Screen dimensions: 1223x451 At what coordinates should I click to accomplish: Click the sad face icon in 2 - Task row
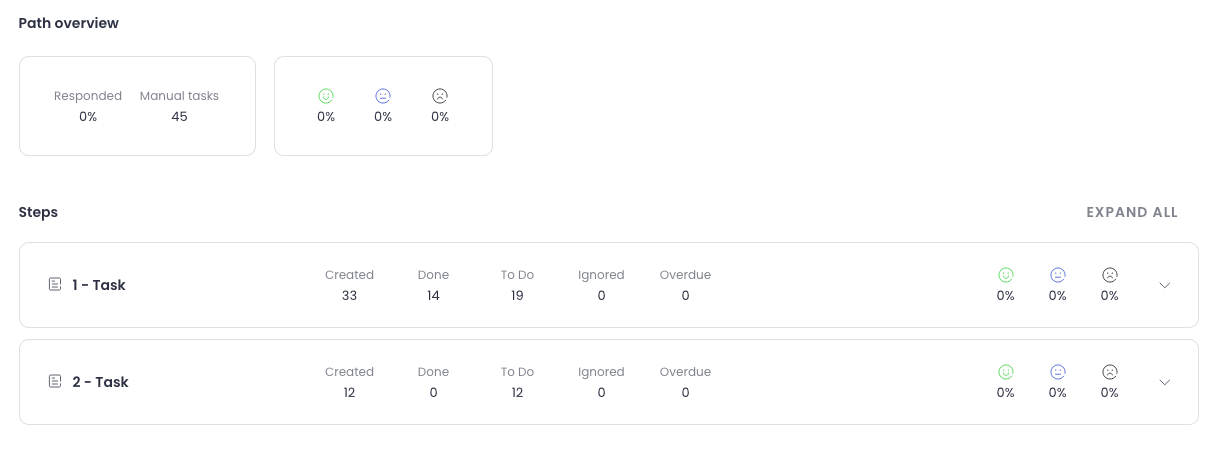1110,371
